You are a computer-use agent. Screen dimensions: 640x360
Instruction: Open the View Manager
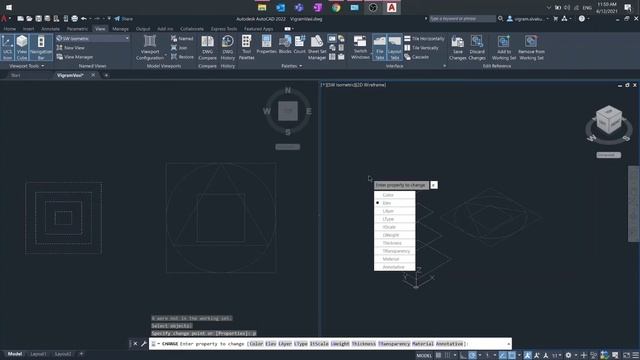(x=75, y=57)
